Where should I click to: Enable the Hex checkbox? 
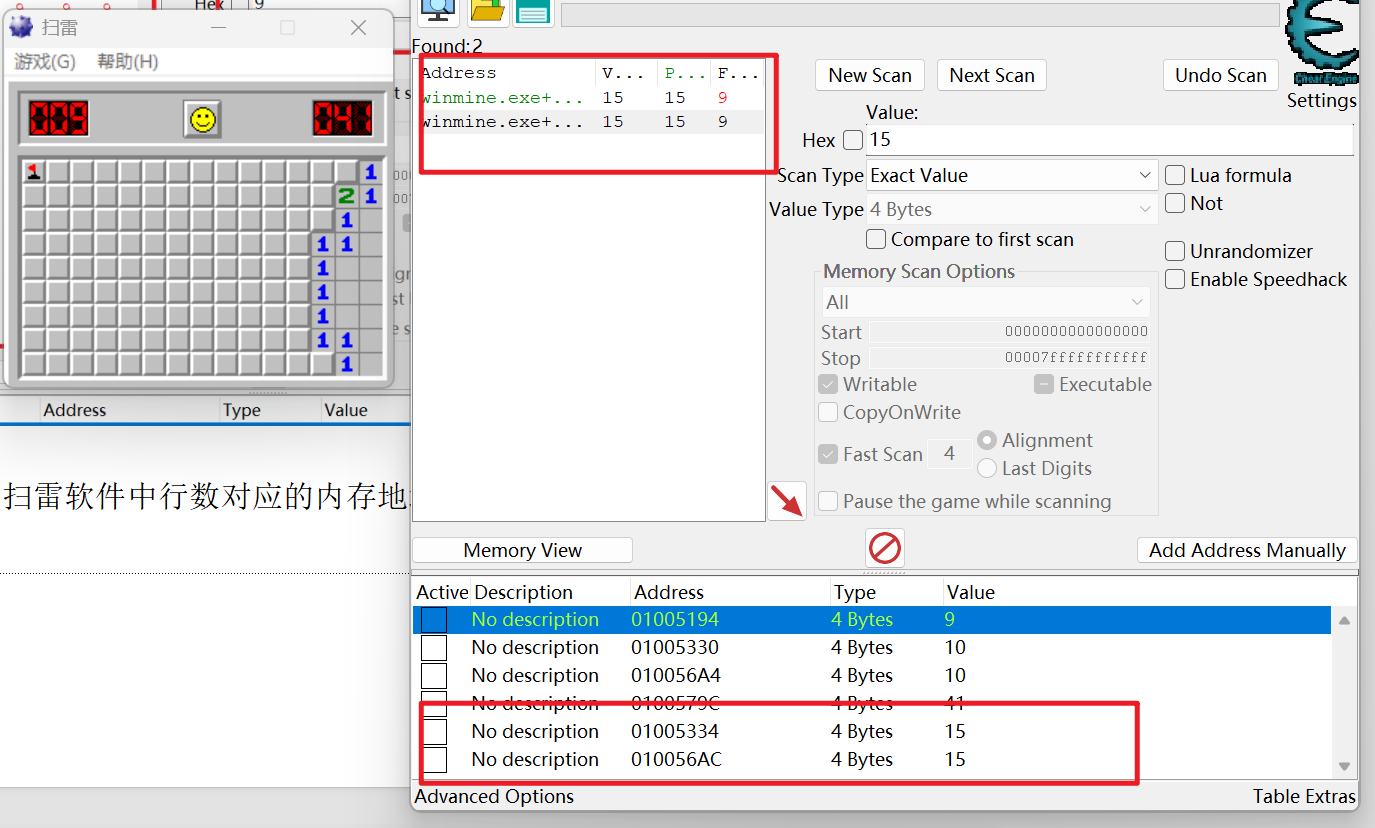[x=853, y=140]
